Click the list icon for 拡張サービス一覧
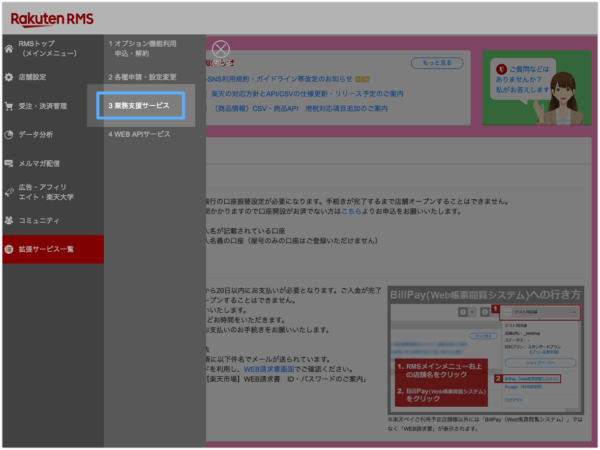Viewport: 600px width, 450px height. coord(9,249)
